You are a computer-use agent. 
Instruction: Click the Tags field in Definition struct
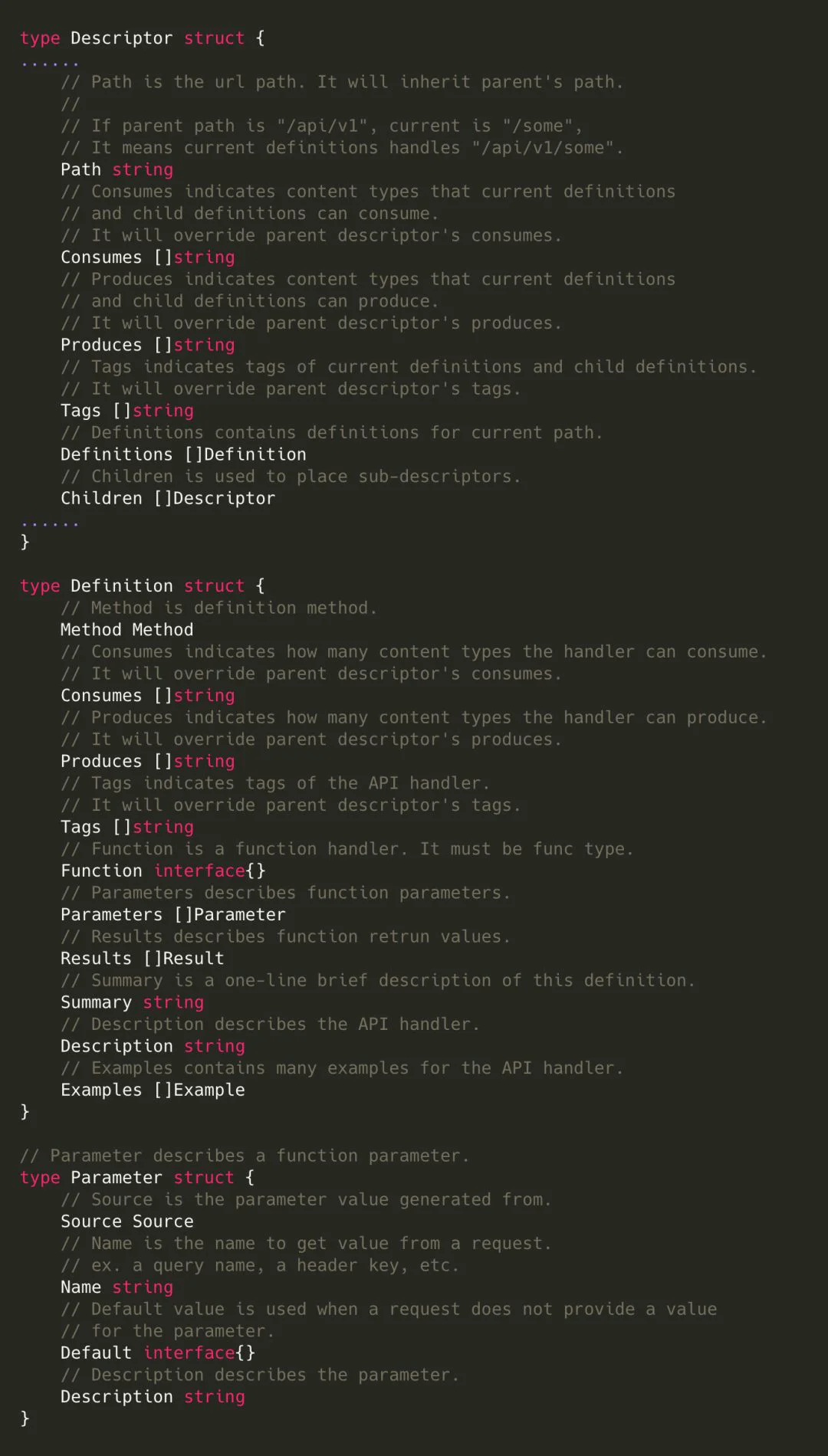127,827
